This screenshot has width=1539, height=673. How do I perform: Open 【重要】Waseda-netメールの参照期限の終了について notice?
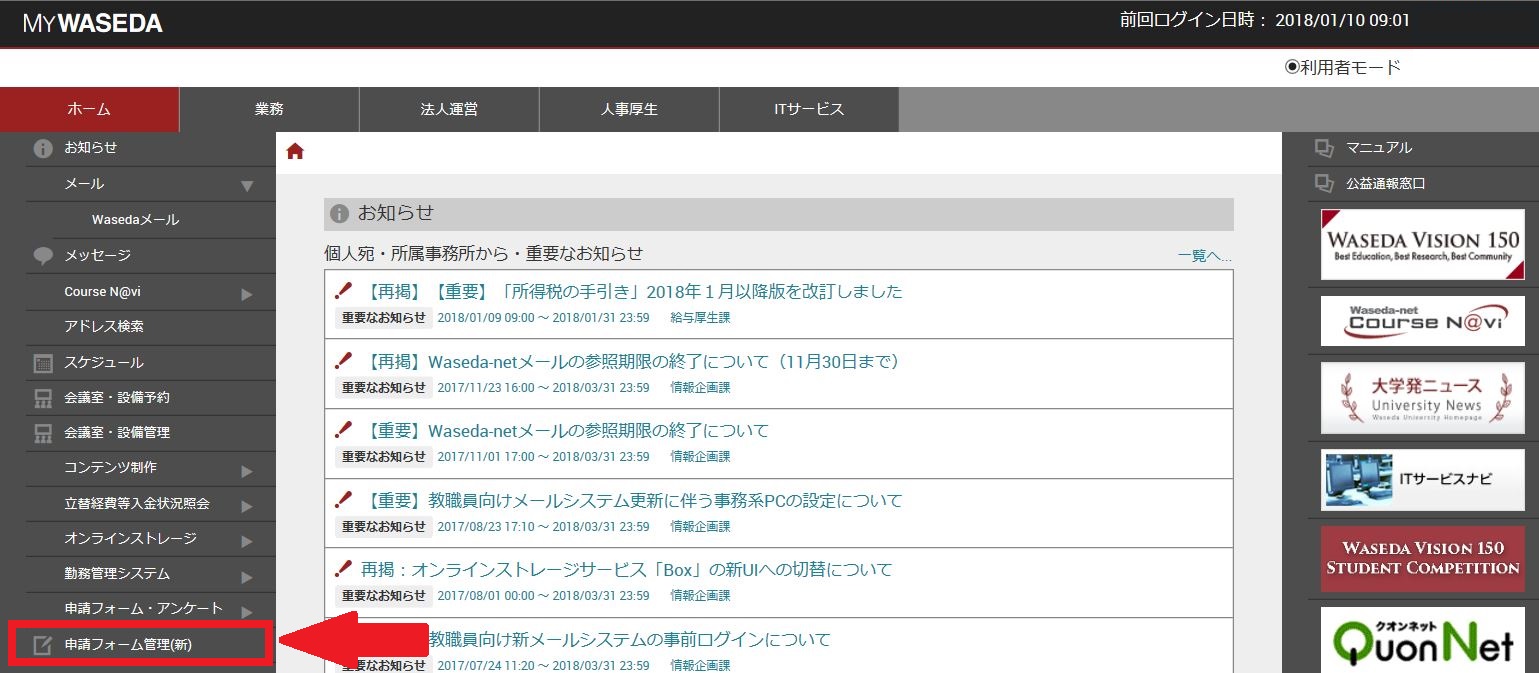click(x=564, y=430)
